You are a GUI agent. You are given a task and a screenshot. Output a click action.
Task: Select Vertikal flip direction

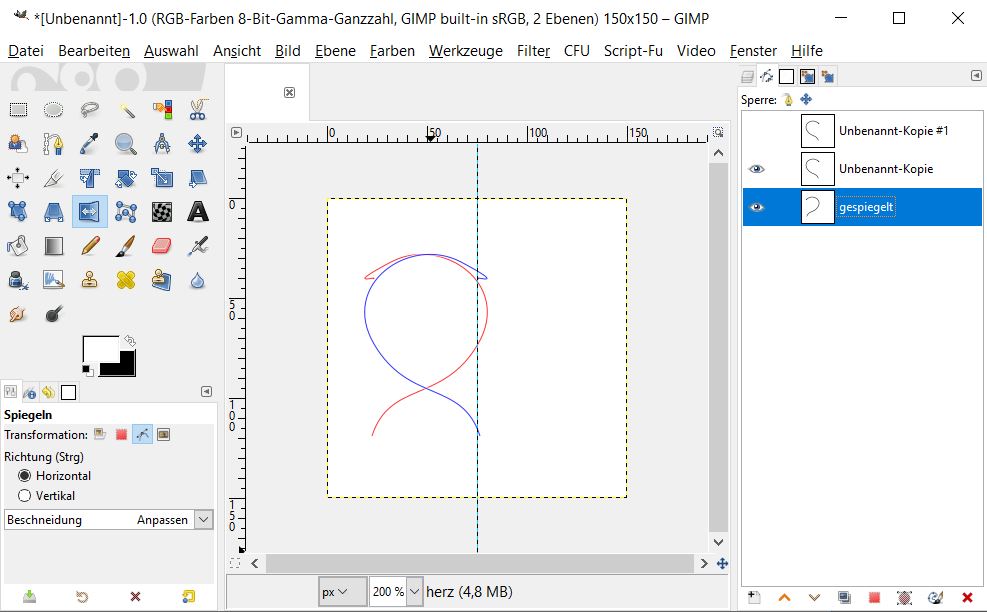click(25, 496)
